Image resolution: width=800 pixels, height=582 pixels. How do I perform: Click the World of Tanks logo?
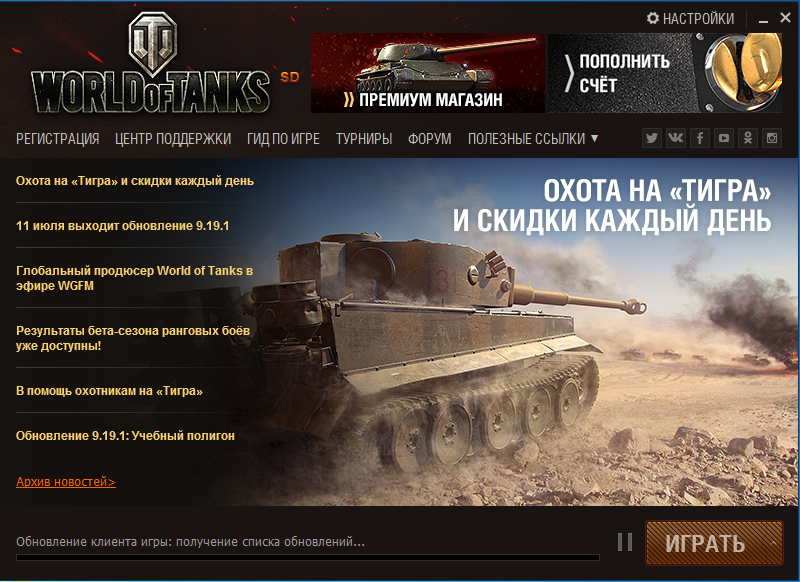[x=152, y=64]
